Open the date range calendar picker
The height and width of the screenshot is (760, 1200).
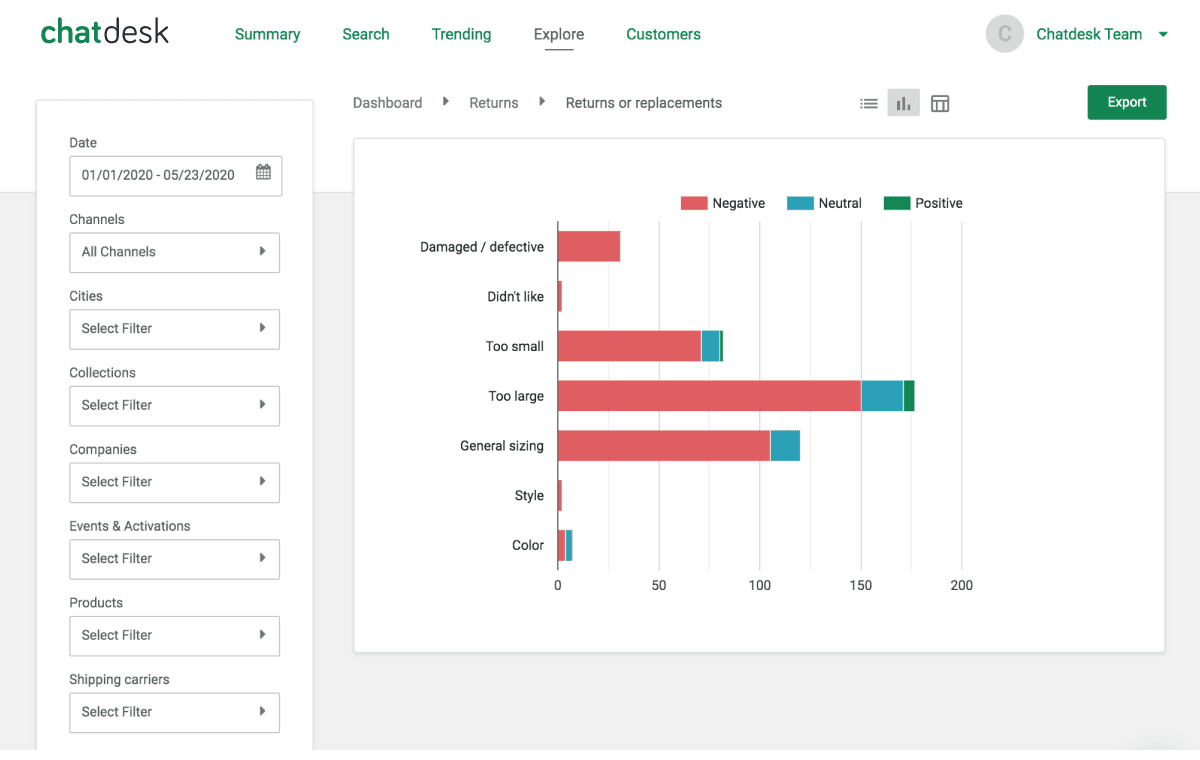(263, 173)
